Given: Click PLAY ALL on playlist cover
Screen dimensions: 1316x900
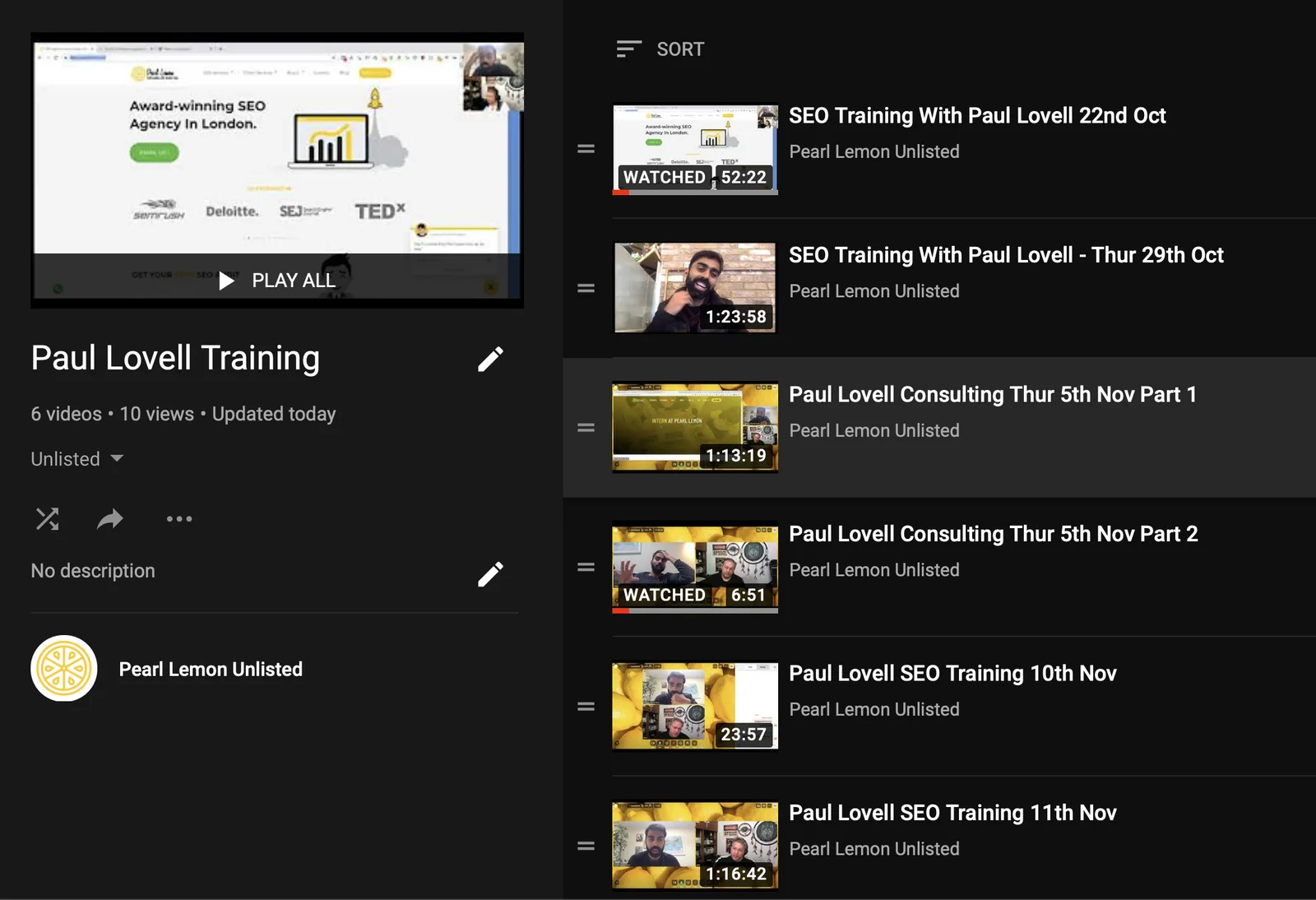Looking at the screenshot, I should coord(277,281).
